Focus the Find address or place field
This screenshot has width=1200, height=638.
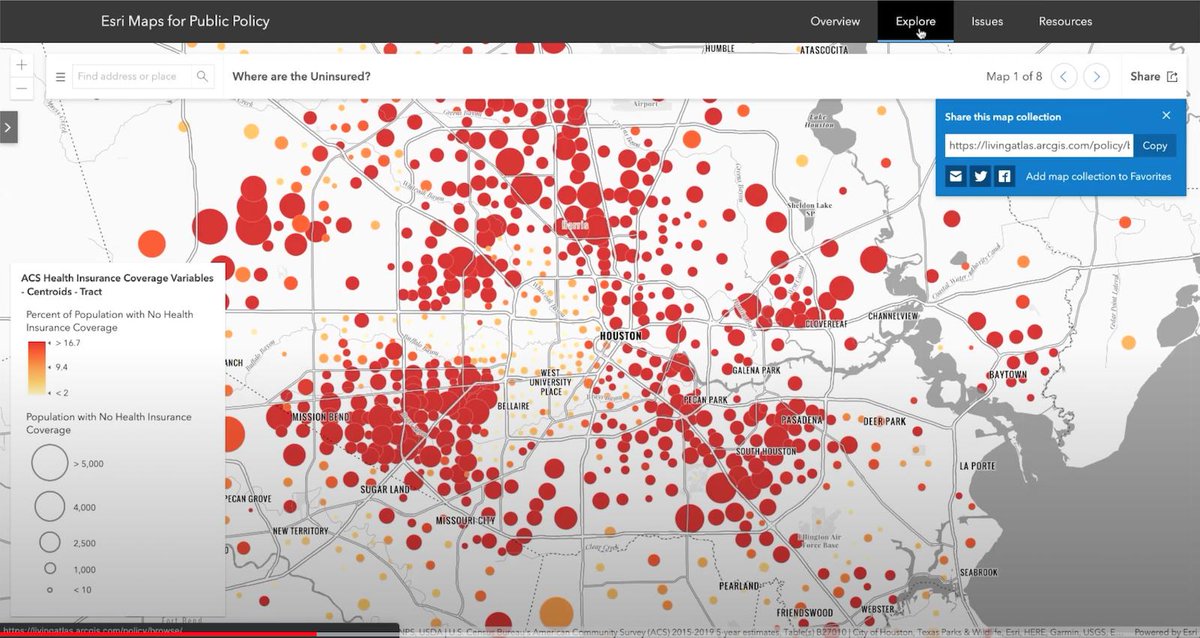132,76
